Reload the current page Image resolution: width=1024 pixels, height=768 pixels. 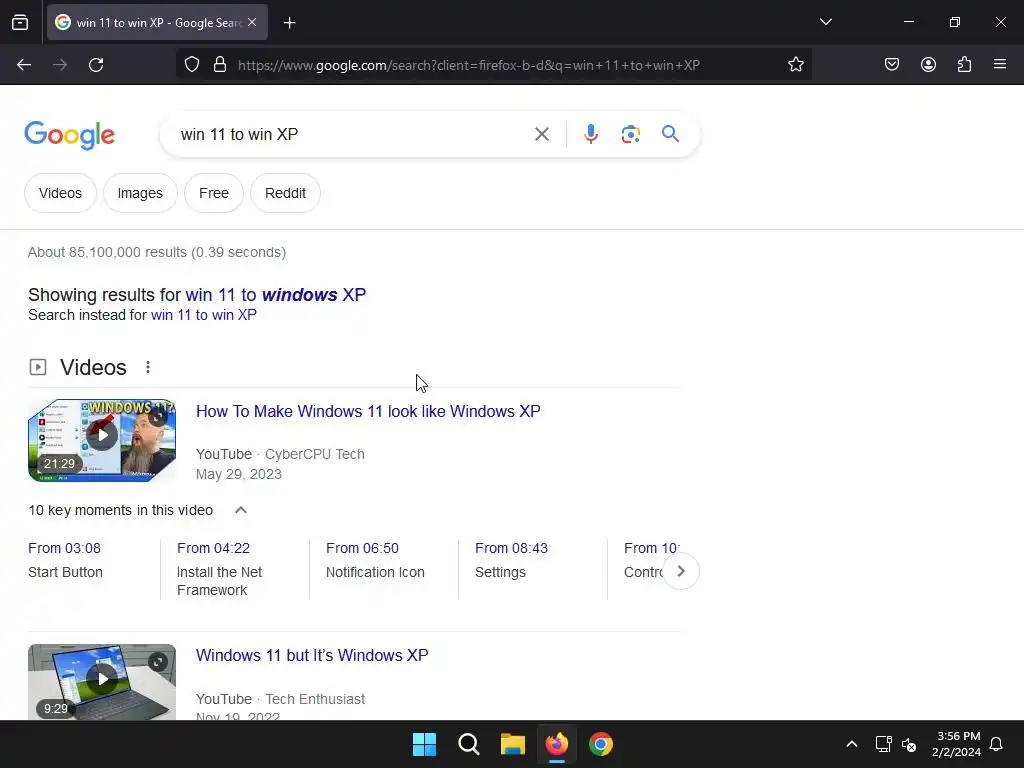pos(96,65)
